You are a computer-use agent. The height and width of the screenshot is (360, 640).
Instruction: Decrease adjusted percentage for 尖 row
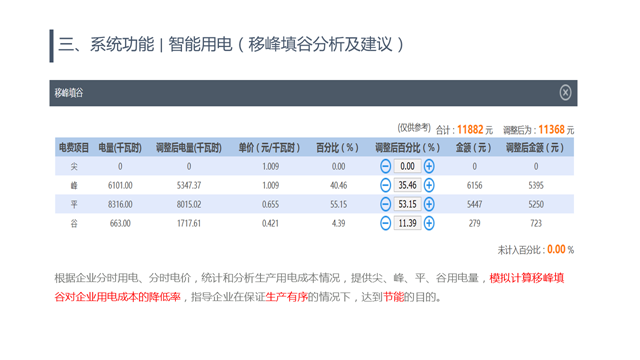(x=385, y=166)
